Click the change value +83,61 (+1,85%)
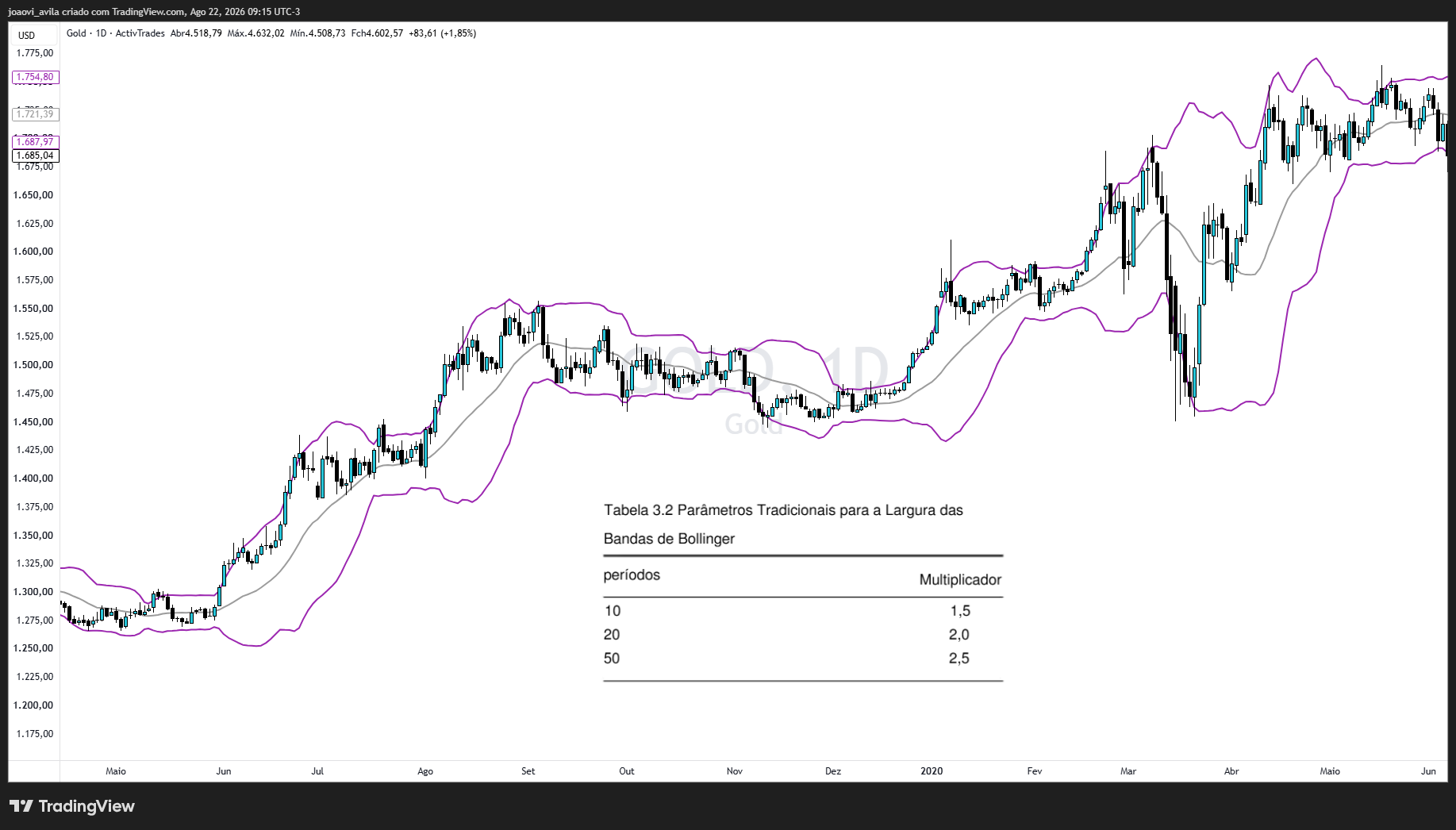 point(442,33)
